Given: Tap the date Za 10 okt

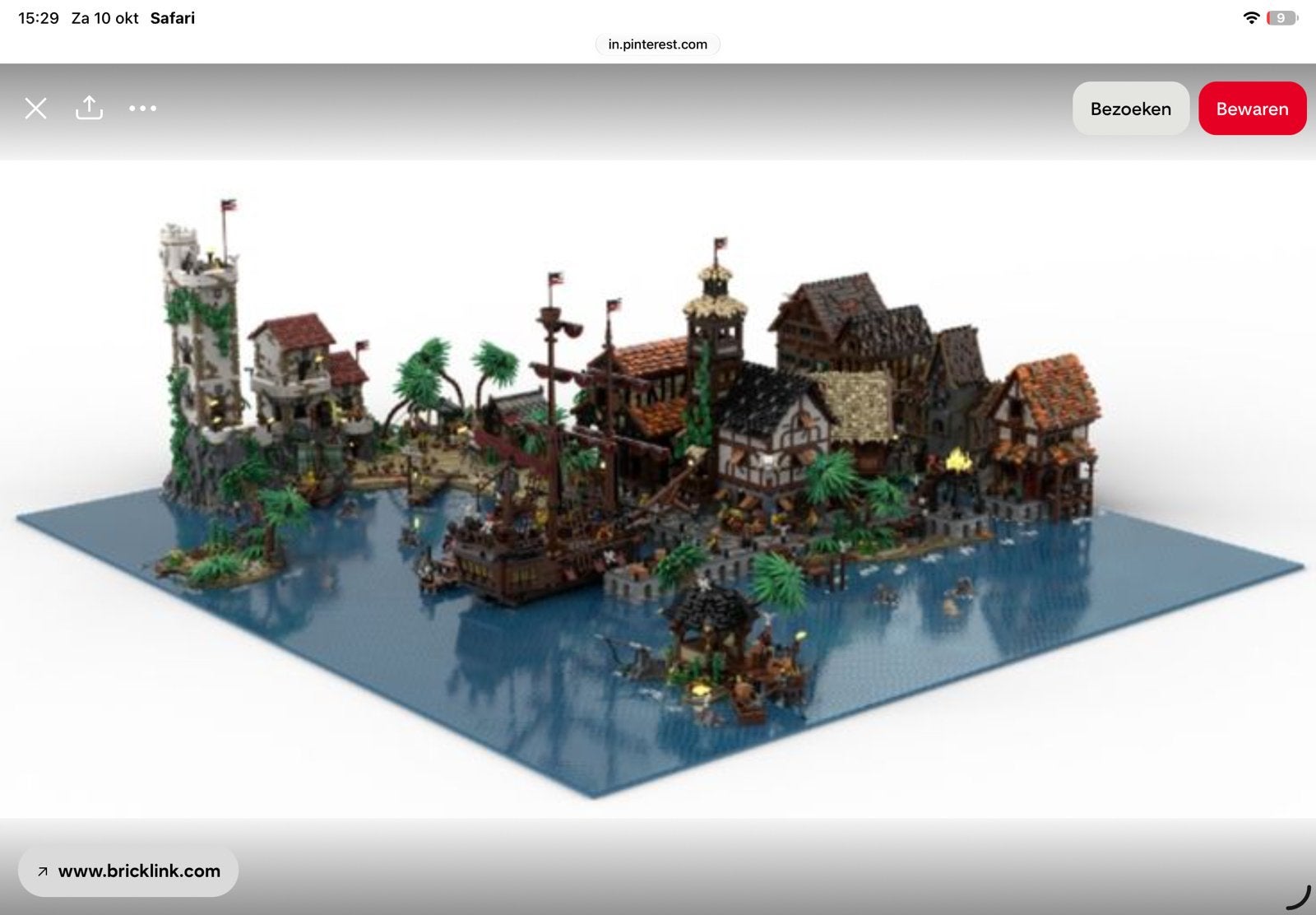Looking at the screenshot, I should [105, 18].
